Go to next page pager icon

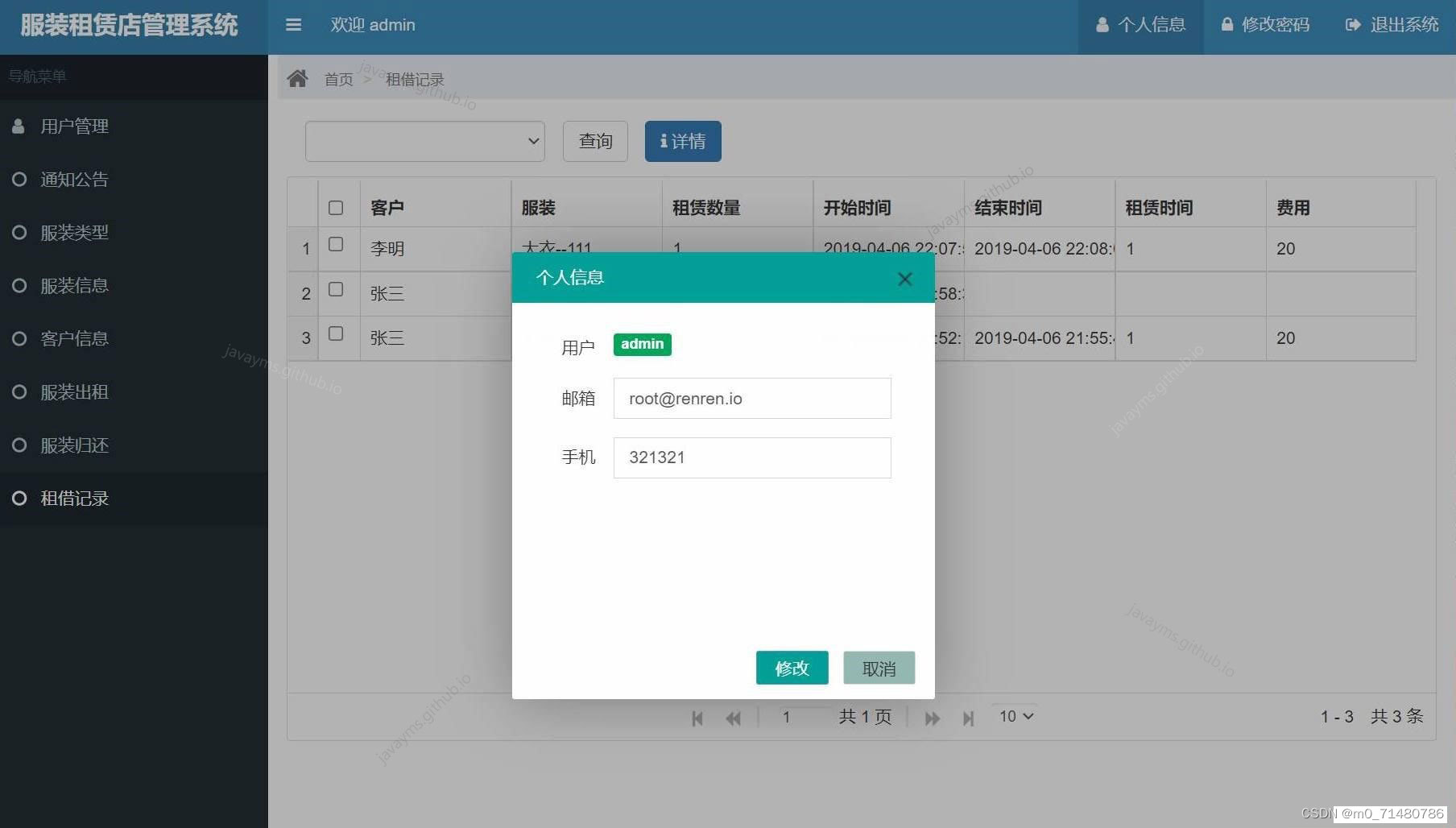(x=933, y=718)
